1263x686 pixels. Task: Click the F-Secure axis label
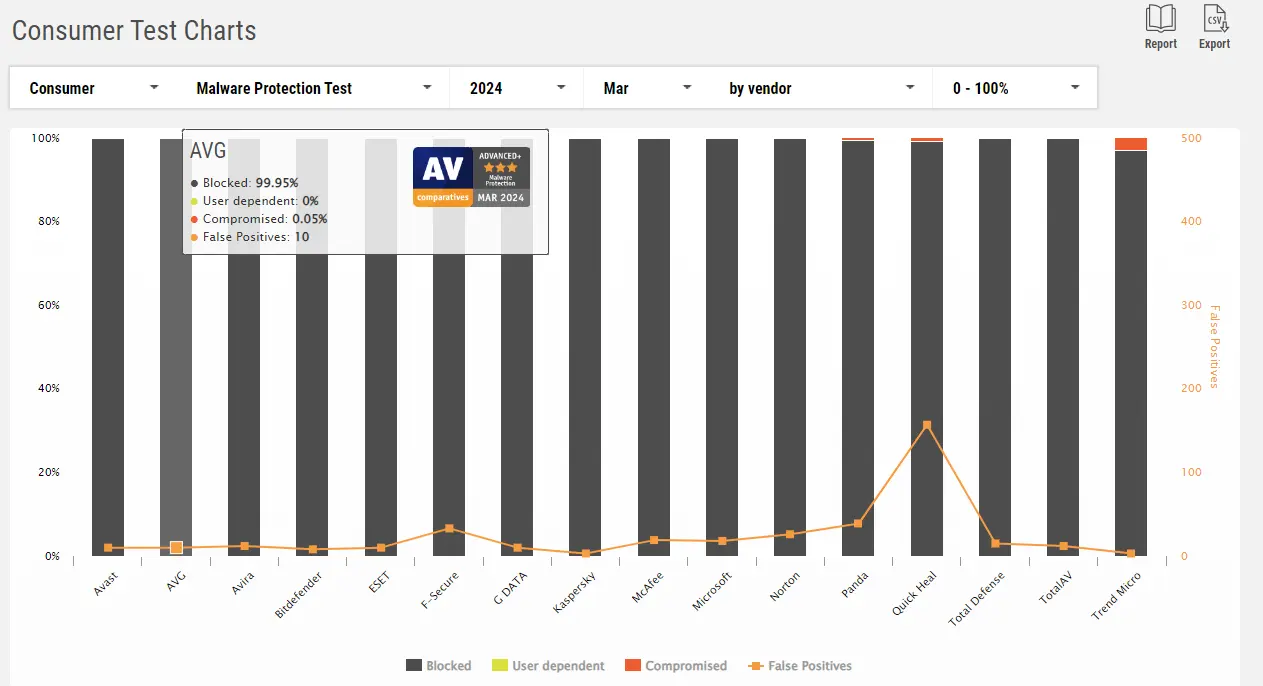tap(441, 590)
